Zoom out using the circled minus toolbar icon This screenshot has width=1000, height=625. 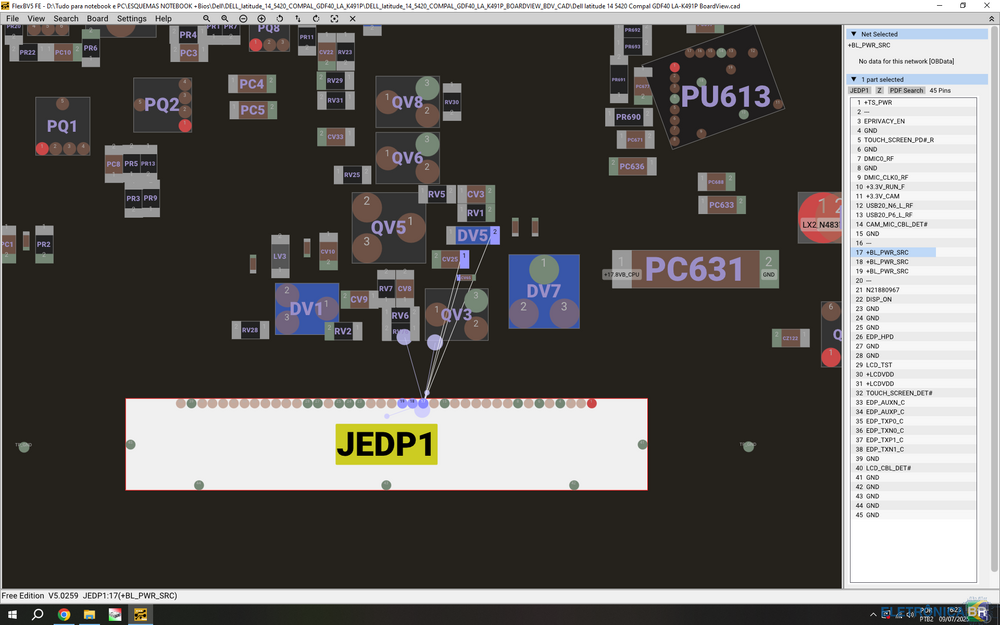243,18
